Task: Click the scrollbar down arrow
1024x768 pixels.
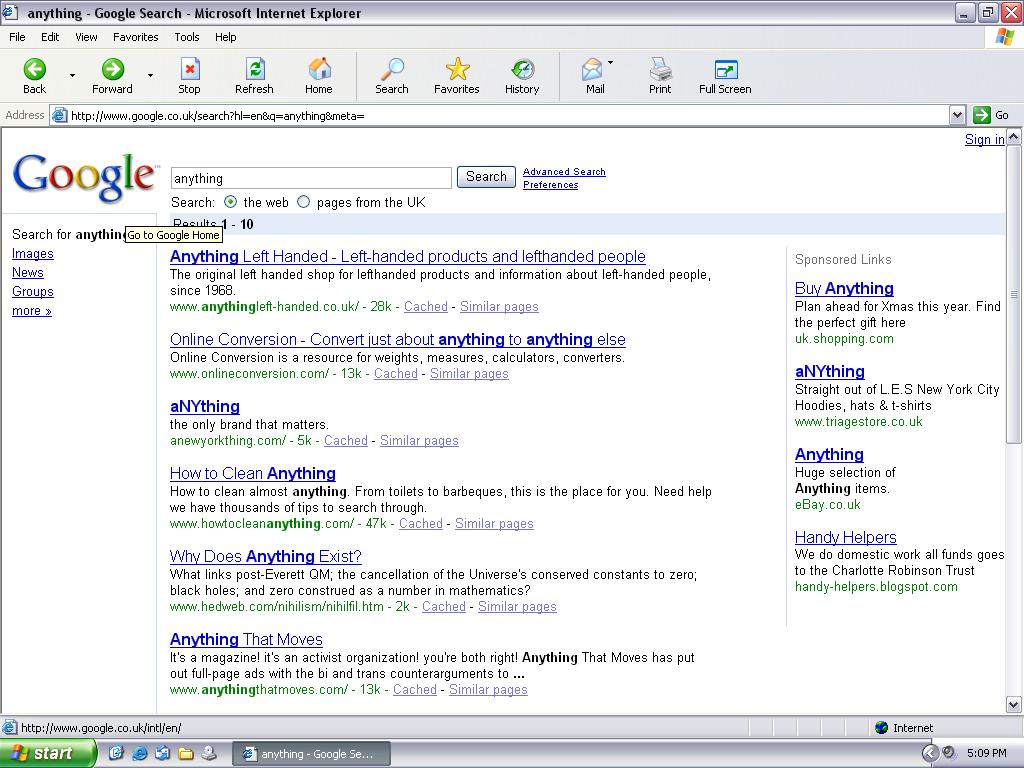Action: click(x=1014, y=706)
